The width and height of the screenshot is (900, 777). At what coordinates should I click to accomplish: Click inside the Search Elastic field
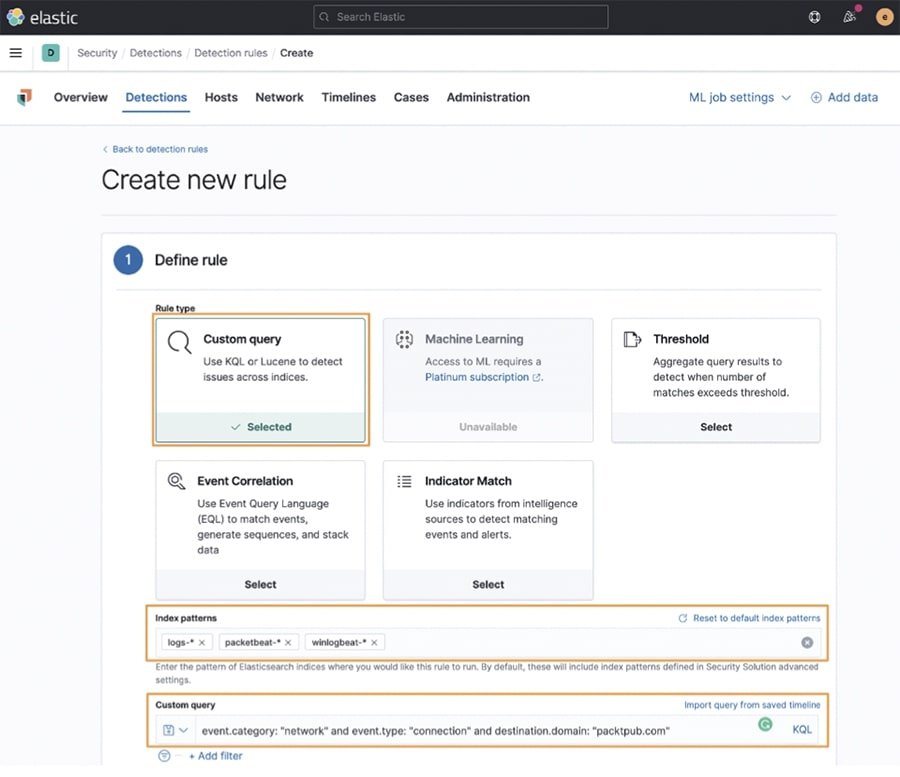[460, 17]
